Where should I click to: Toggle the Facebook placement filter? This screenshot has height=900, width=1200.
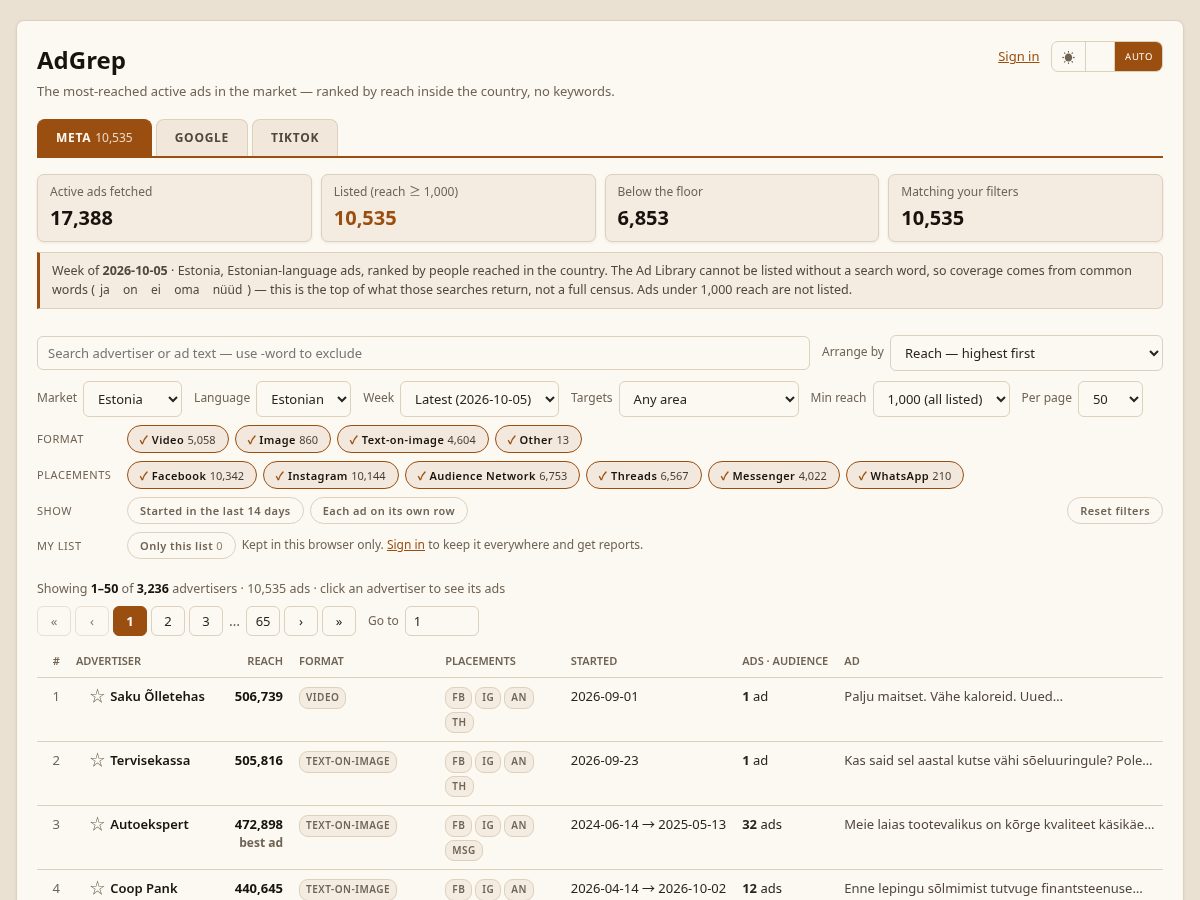coord(192,475)
